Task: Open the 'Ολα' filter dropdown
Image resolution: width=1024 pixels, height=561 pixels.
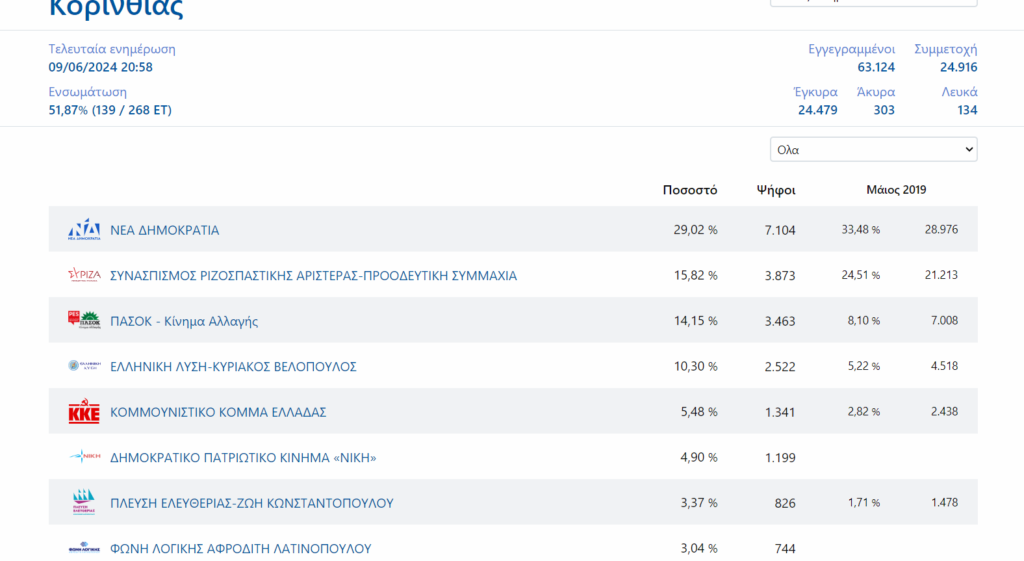Action: (x=873, y=150)
